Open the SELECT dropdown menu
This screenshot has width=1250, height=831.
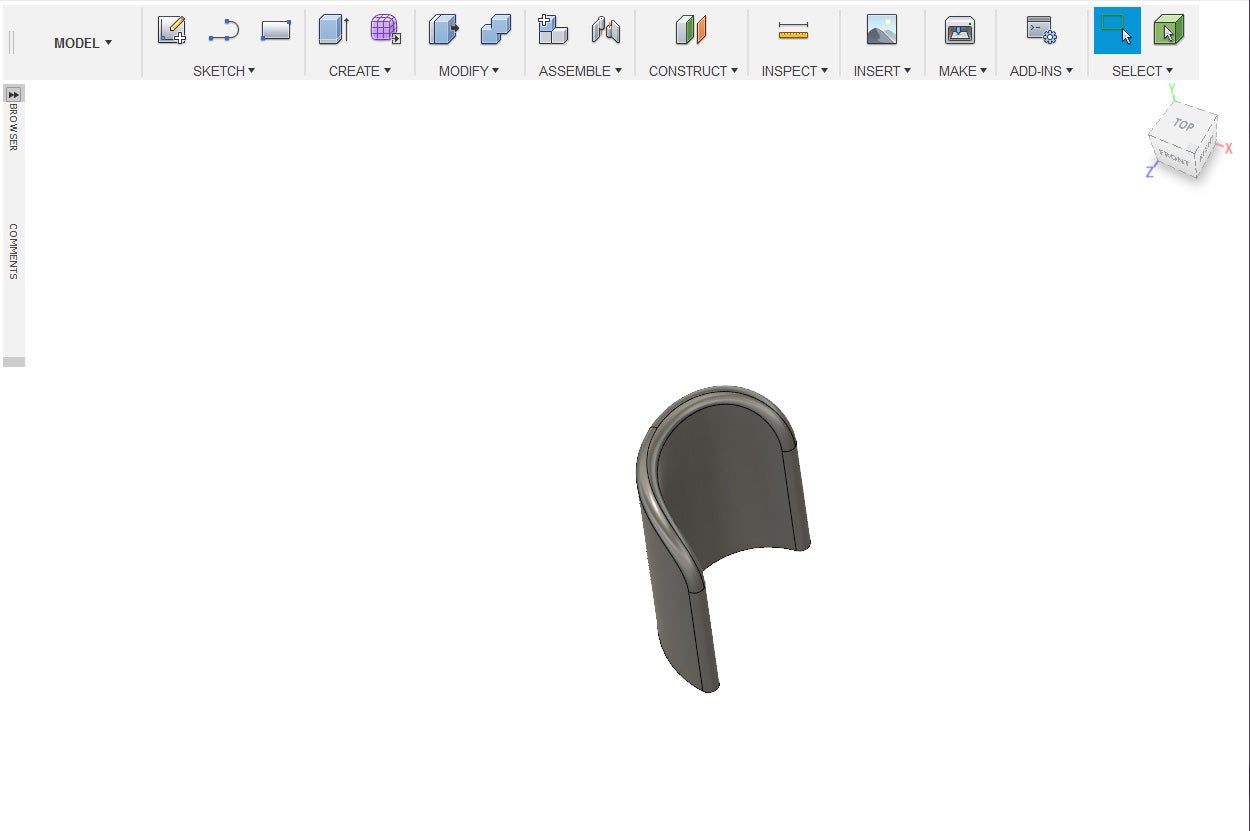(x=1142, y=71)
